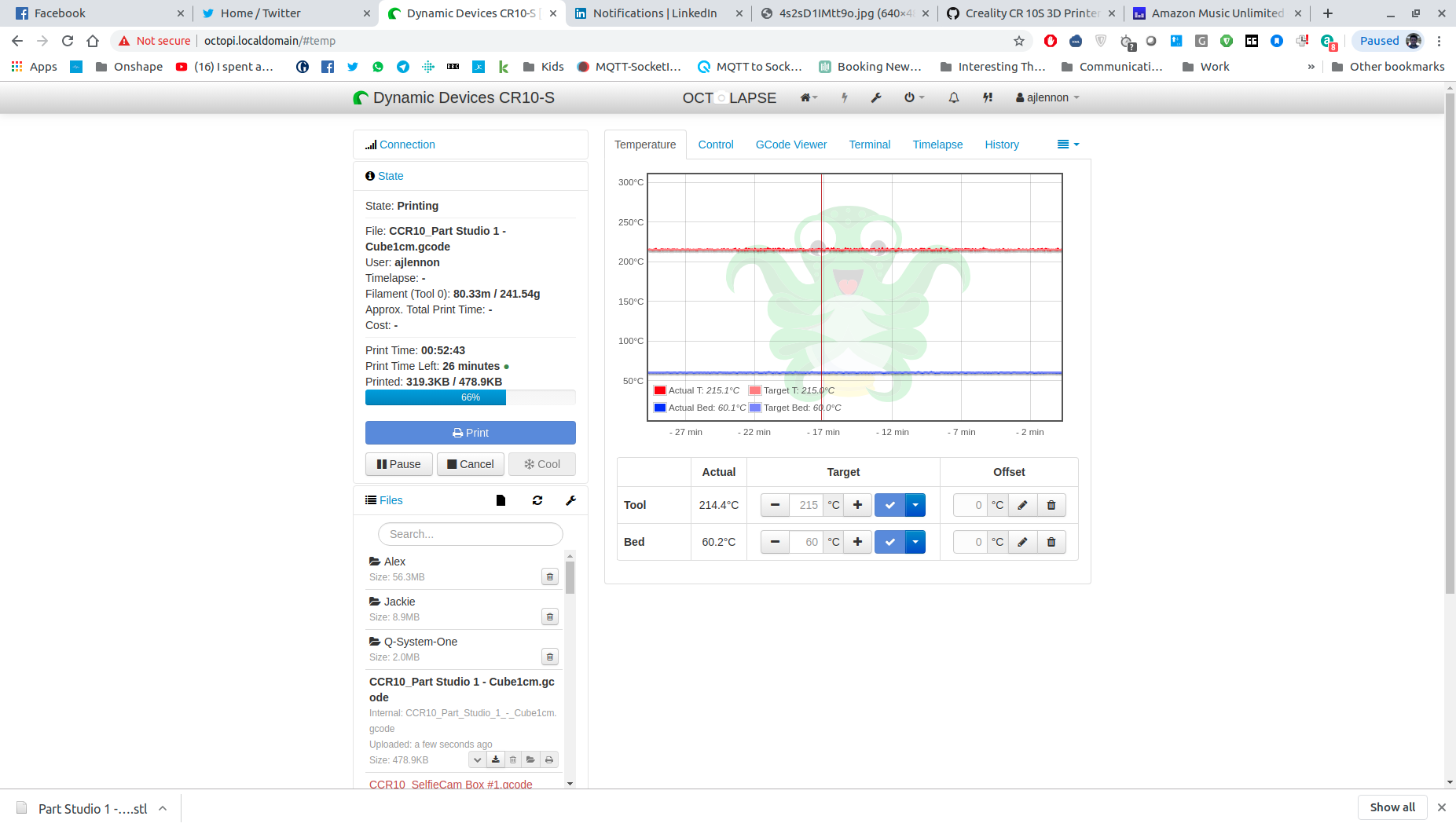Decrease the Bed target temperature
1456x827 pixels.
point(775,542)
